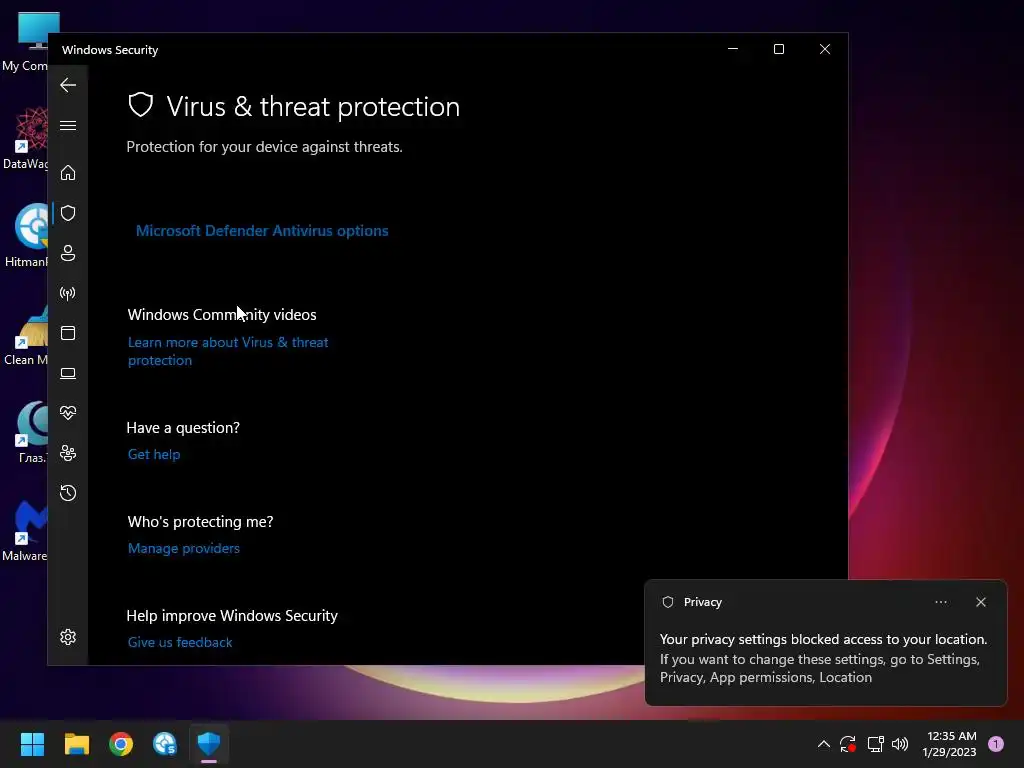The image size is (1024, 768).
Task: Open Device security laptop icon
Action: point(68,373)
